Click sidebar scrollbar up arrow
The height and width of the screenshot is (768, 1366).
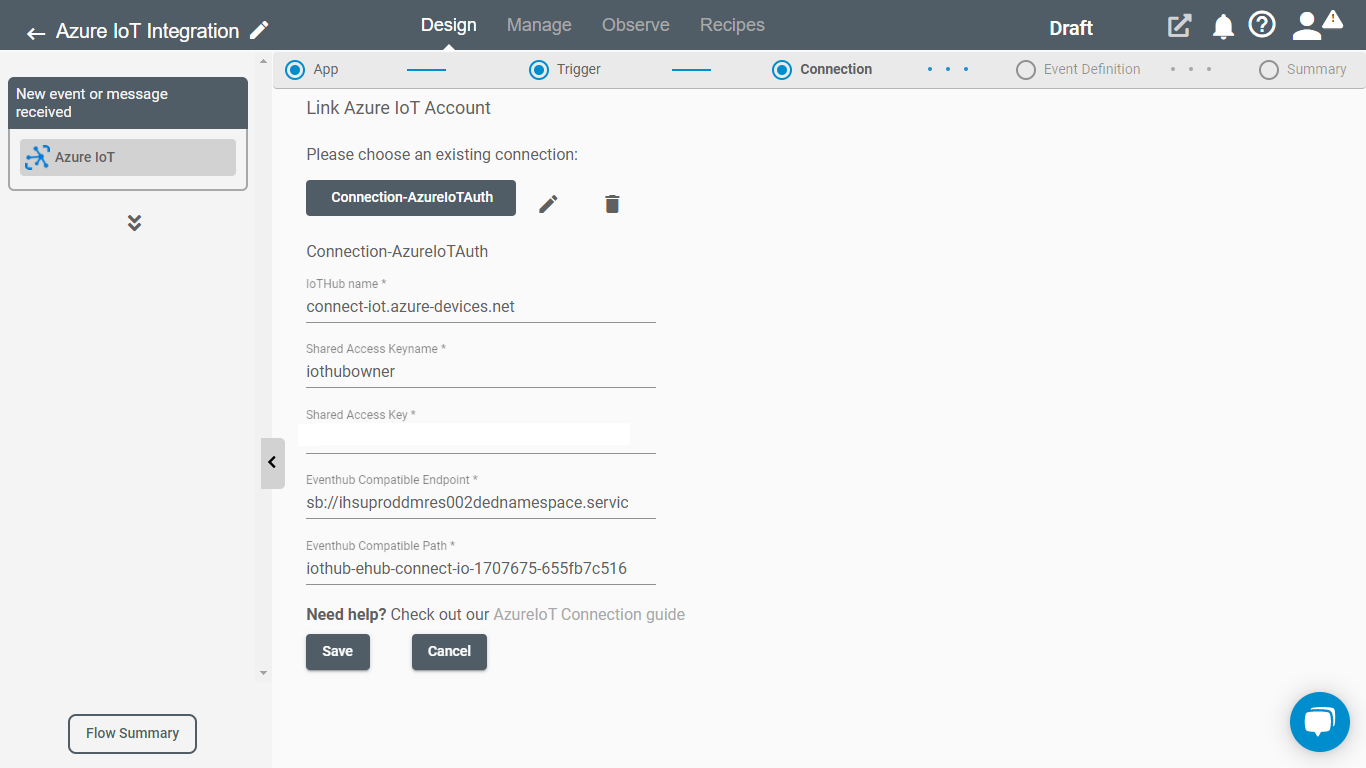tap(264, 62)
